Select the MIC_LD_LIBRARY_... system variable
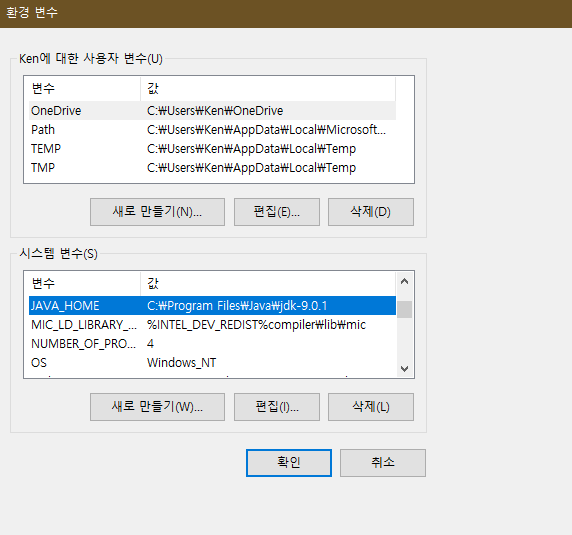Image resolution: width=572 pixels, height=535 pixels. 212,324
